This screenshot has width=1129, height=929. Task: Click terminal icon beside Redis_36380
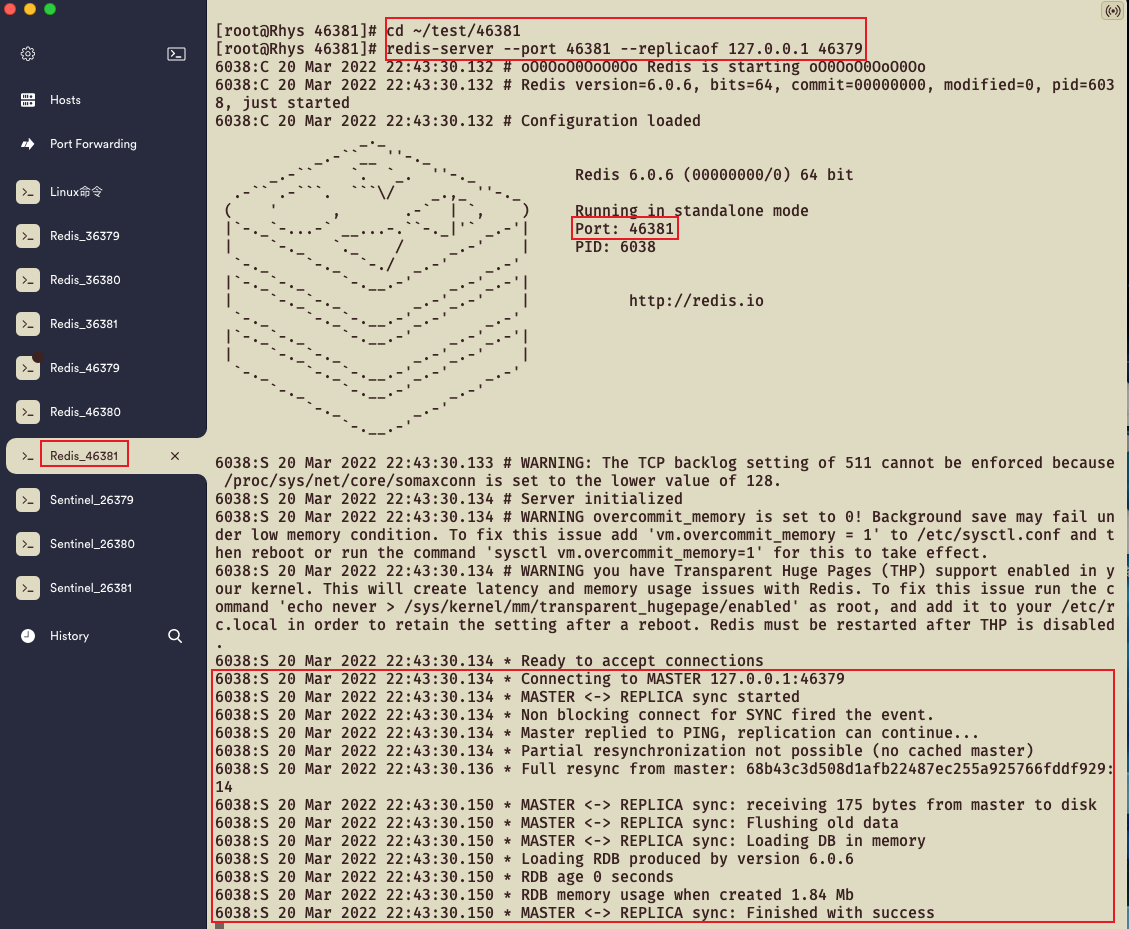tap(28, 280)
